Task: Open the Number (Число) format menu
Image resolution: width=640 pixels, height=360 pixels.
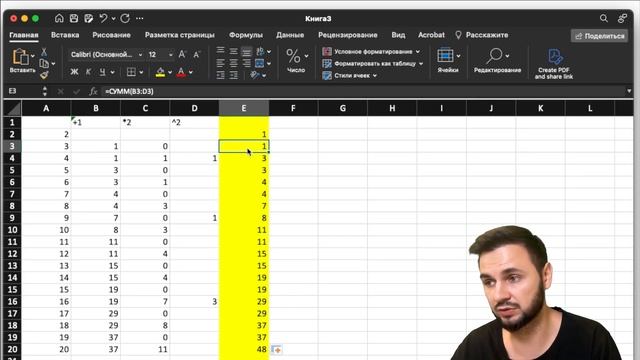Action: tap(296, 60)
